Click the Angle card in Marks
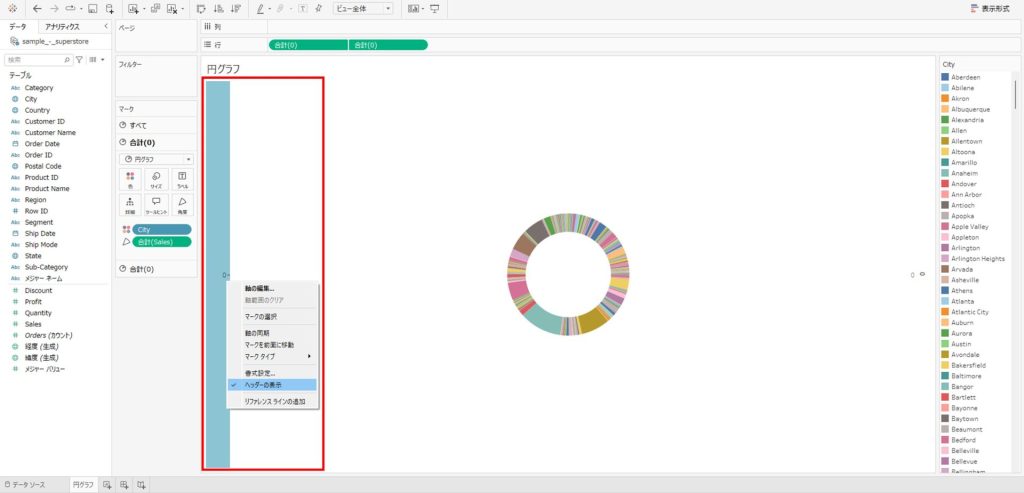 [181, 205]
